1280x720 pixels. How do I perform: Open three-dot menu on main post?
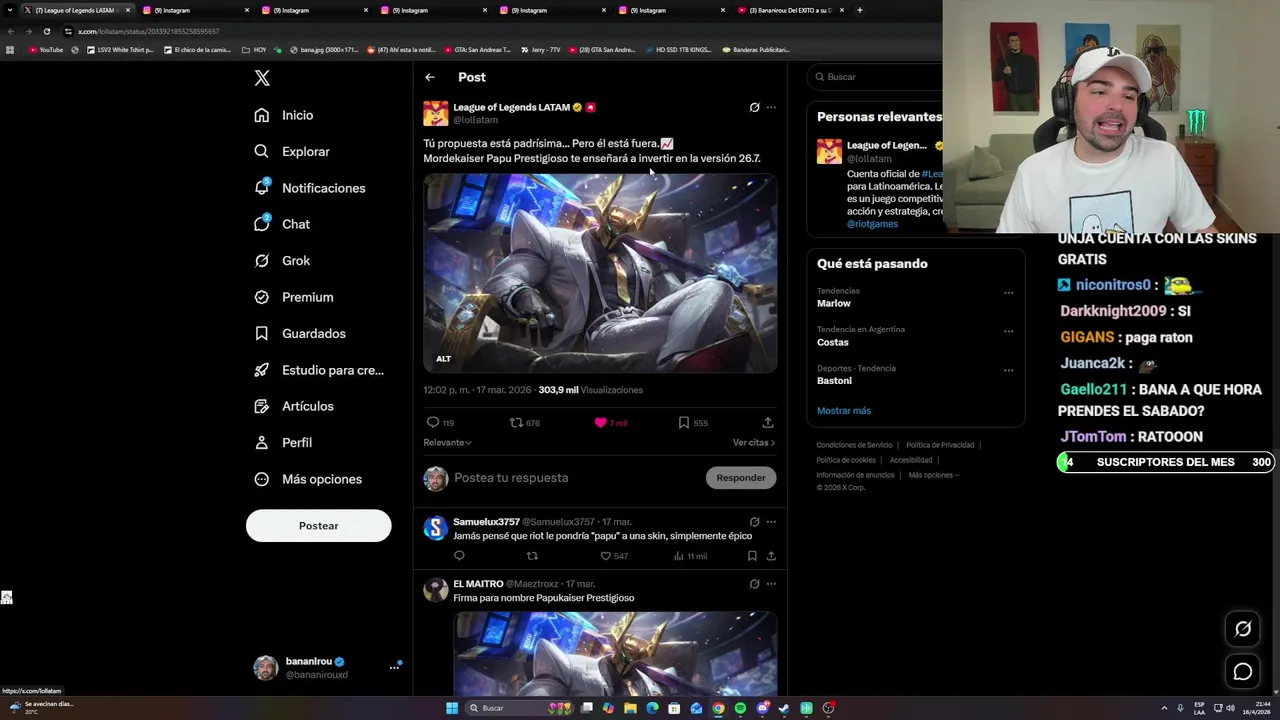[x=771, y=107]
